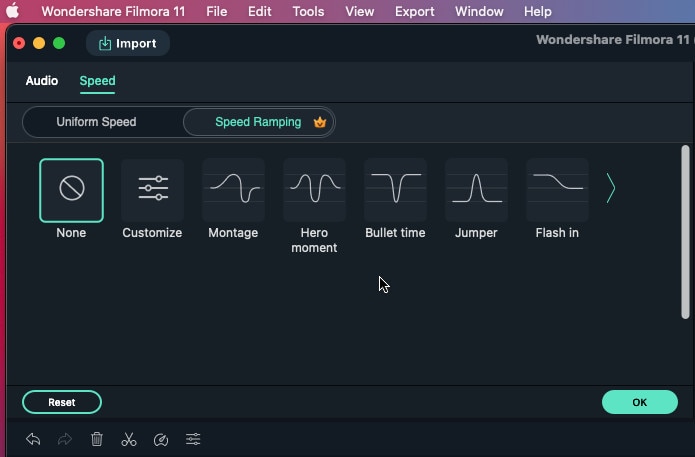The image size is (695, 457).
Task: Select the Jumper speed ramp preset
Action: tap(476, 190)
